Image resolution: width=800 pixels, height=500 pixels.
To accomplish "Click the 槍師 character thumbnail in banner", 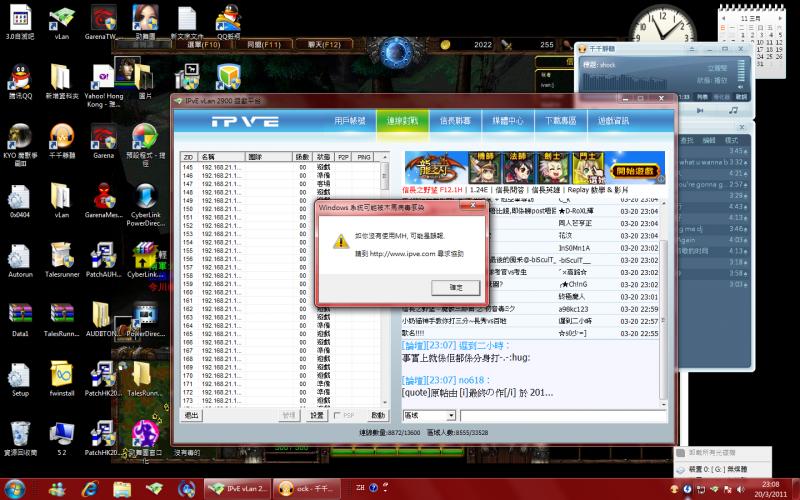I will point(485,167).
